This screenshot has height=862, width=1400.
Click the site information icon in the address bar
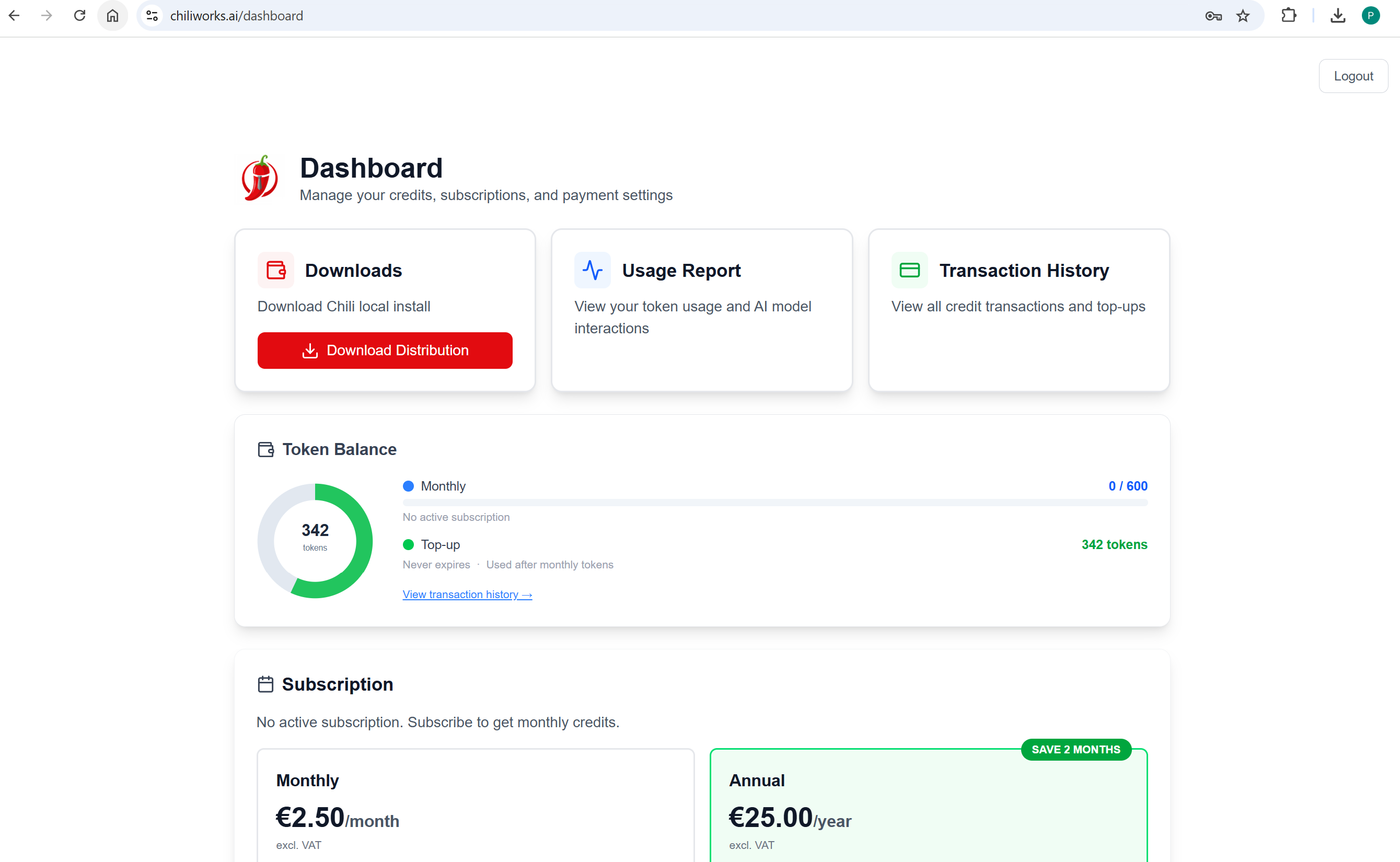152,15
